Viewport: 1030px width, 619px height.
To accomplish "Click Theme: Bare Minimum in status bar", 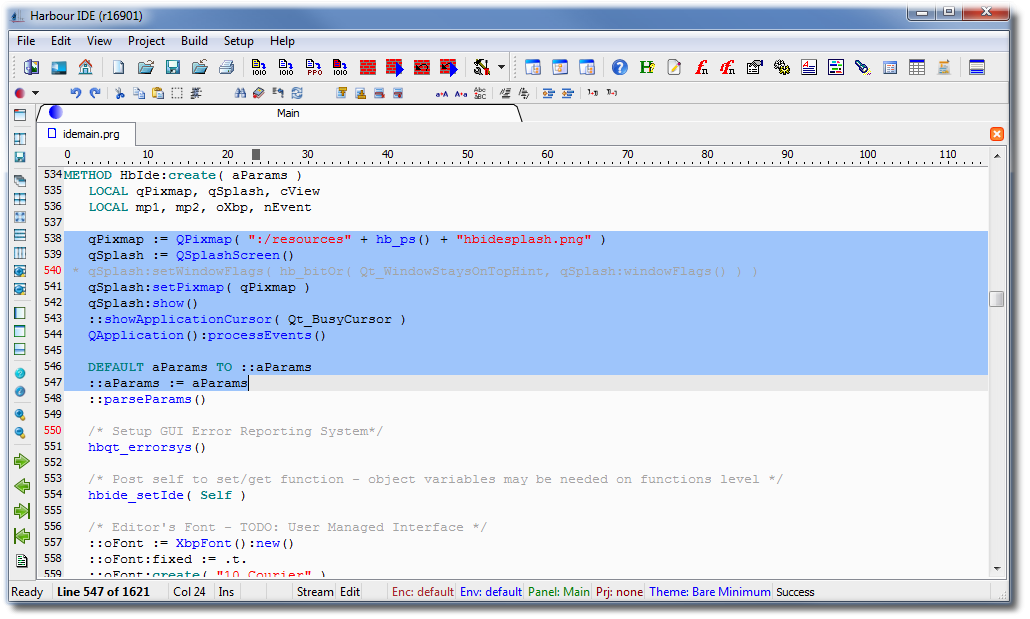I will click(709, 592).
